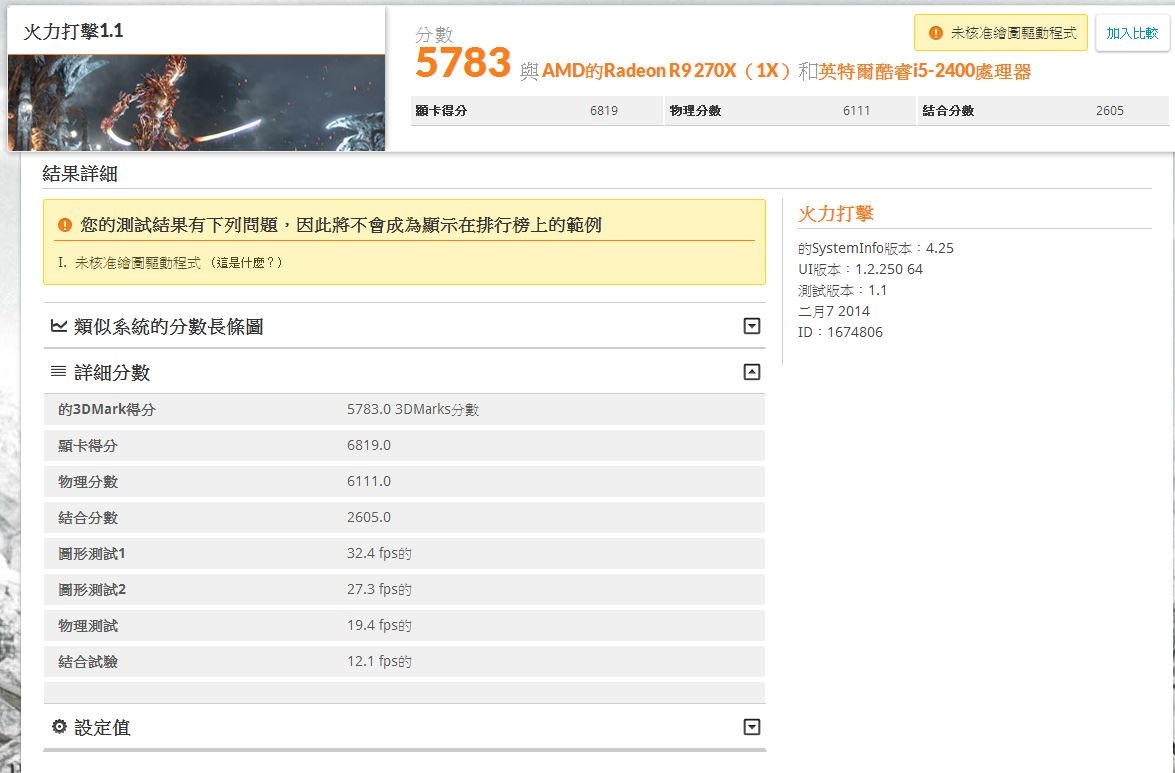The width and height of the screenshot is (1175, 773).
Task: Click the list icon beside 詳細分數
Action: pos(58,372)
